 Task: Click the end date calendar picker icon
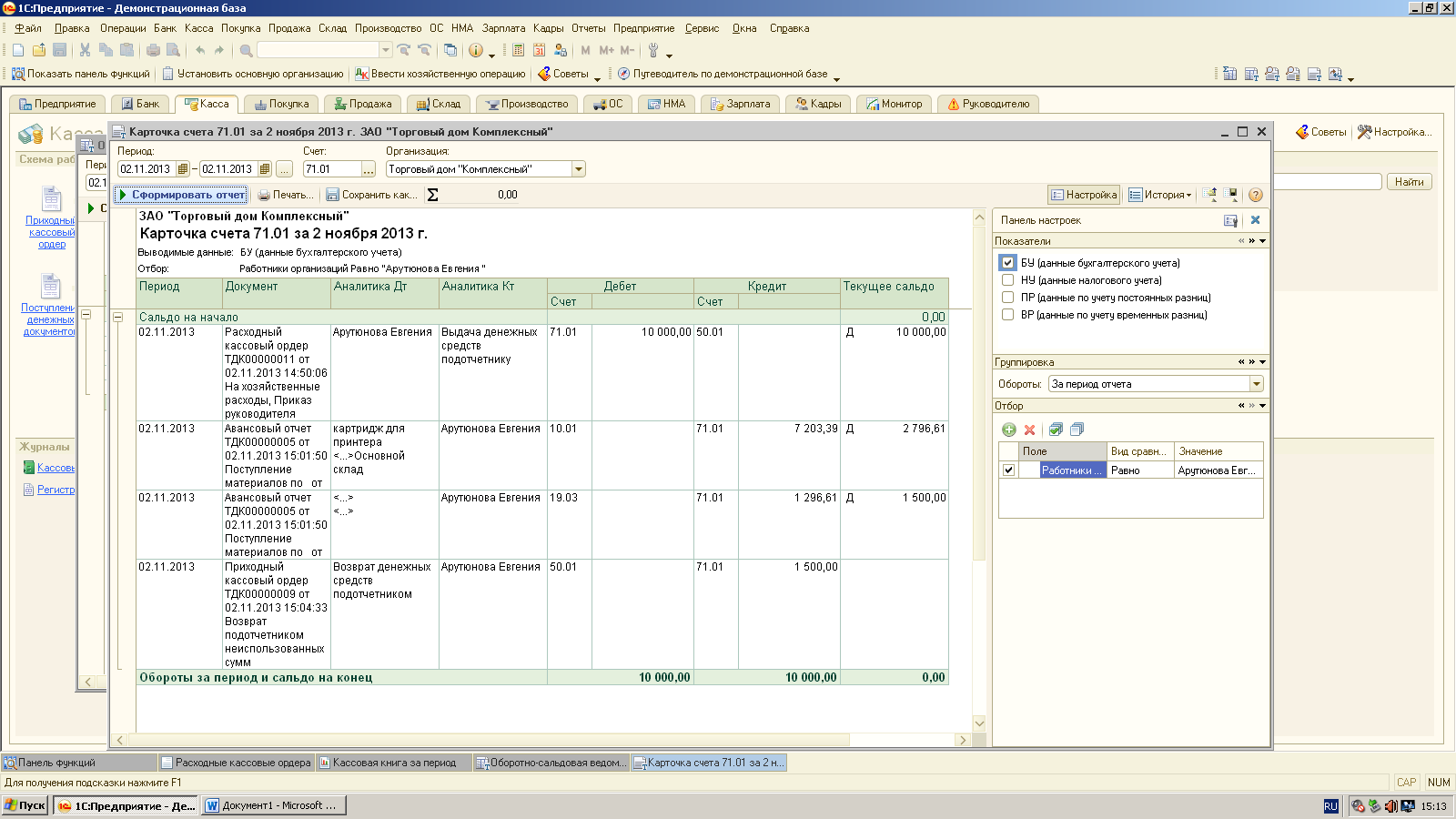pos(265,169)
